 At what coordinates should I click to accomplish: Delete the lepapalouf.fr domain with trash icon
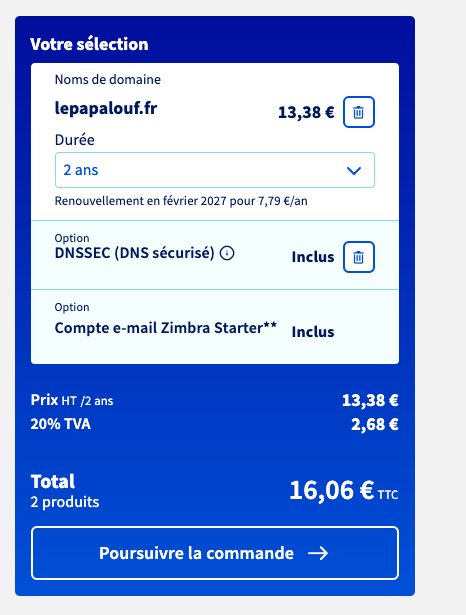[359, 112]
